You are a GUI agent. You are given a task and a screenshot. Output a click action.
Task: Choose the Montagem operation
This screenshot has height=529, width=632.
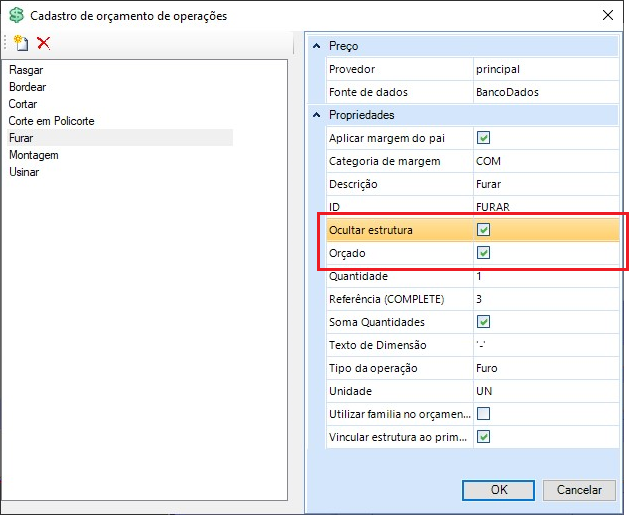[34, 155]
